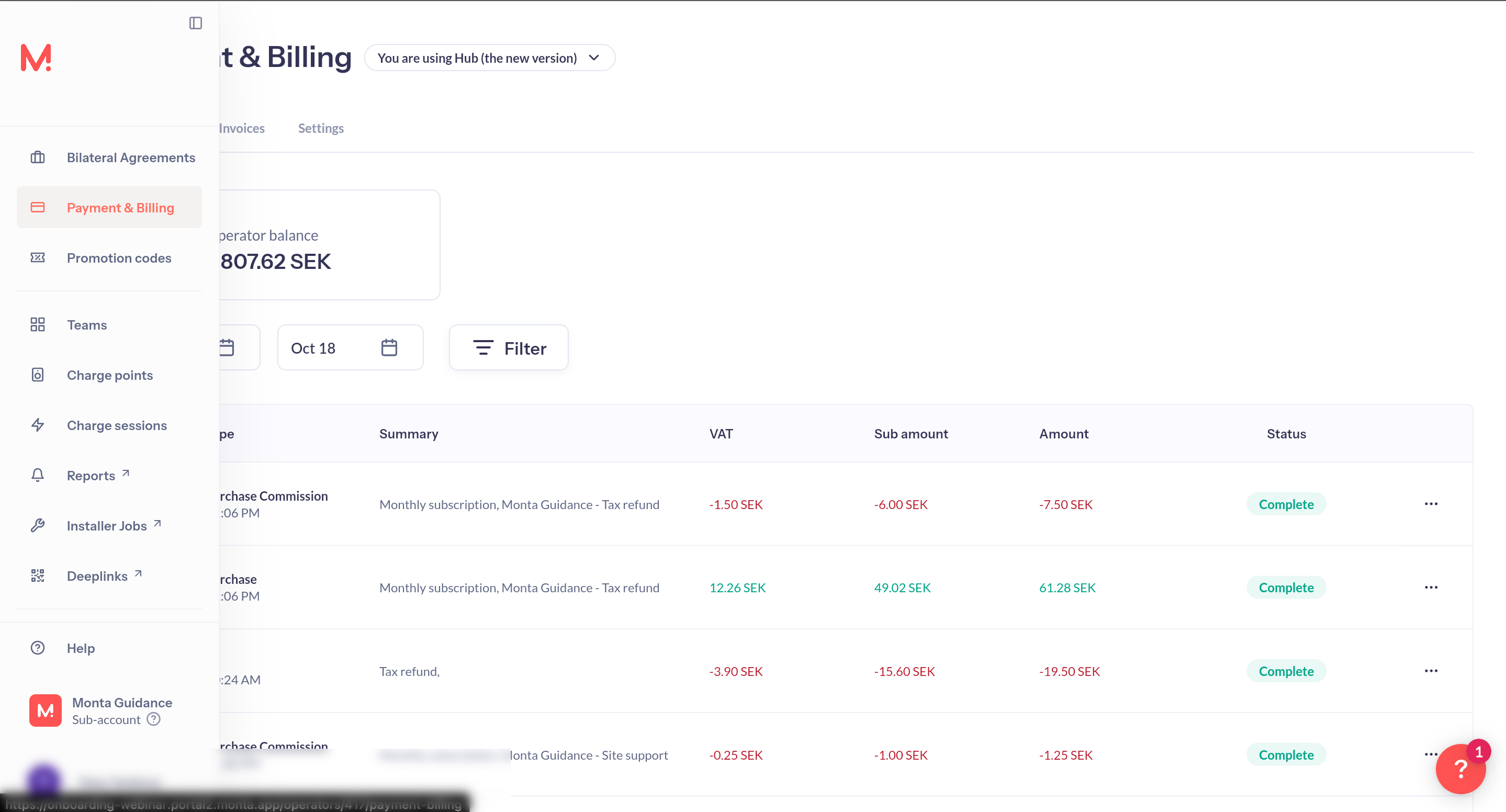Click the Filter button

coord(508,348)
